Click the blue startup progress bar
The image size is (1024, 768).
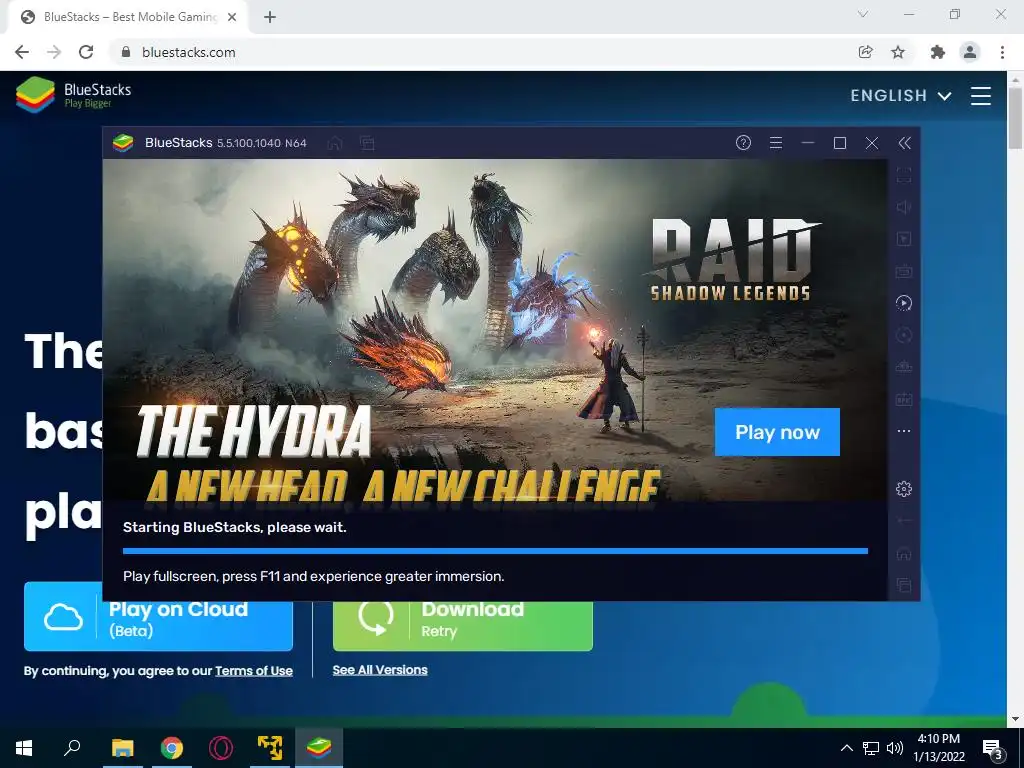pyautogui.click(x=495, y=551)
